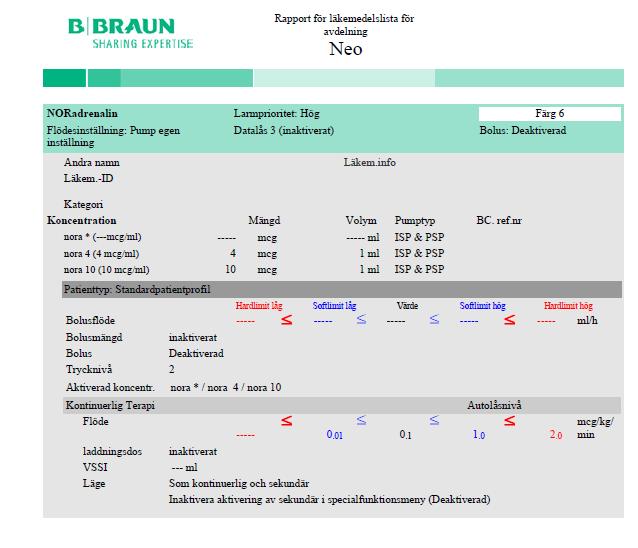
Task: Click the 'Läge' label
Action: click(94, 484)
